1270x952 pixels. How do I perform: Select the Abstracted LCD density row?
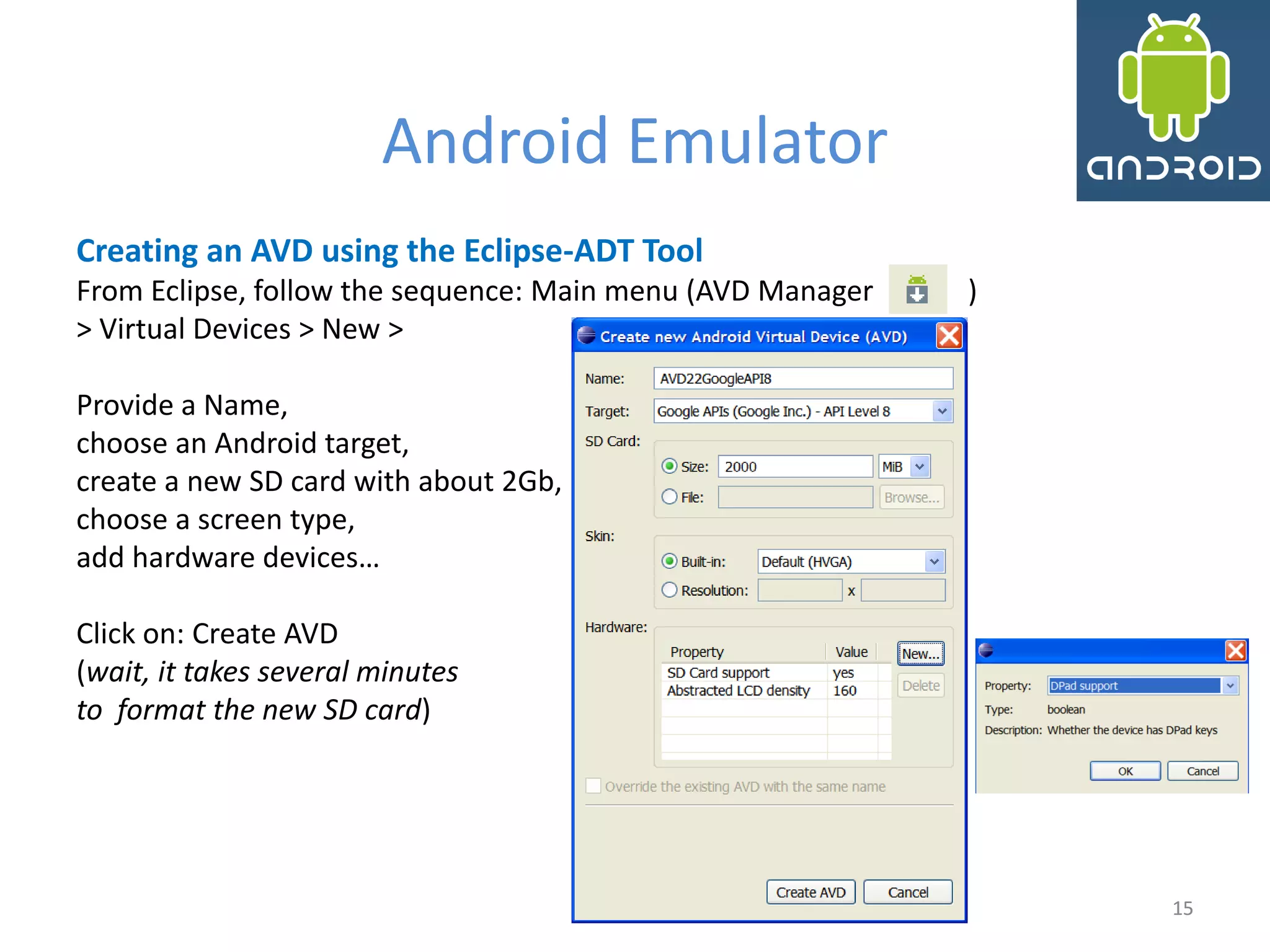(x=776, y=690)
